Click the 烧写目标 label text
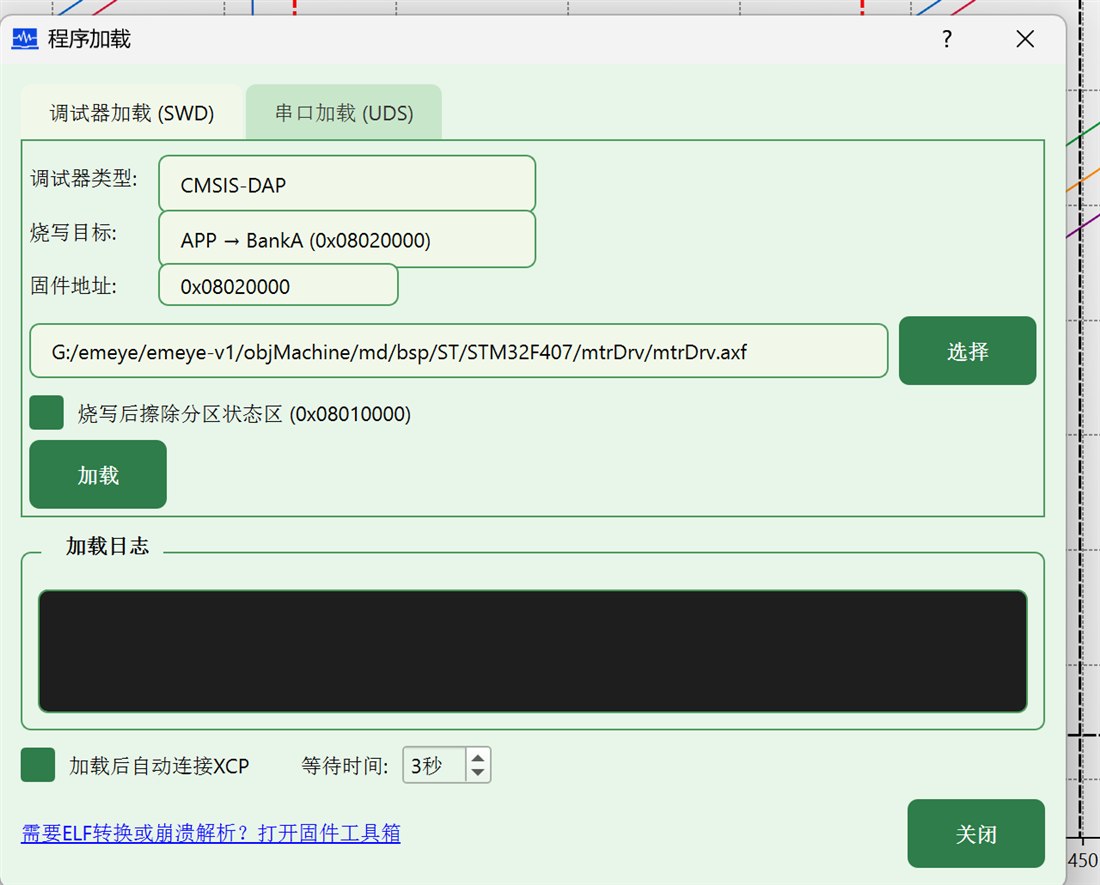 tap(74, 232)
